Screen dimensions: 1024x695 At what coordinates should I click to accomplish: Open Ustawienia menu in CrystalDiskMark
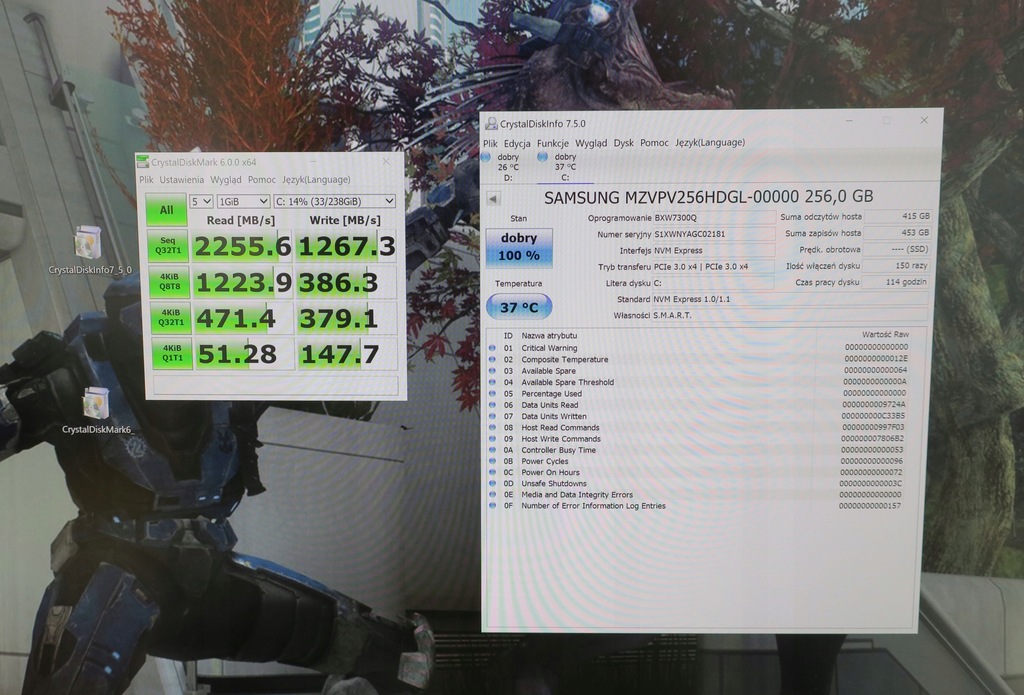[182, 180]
